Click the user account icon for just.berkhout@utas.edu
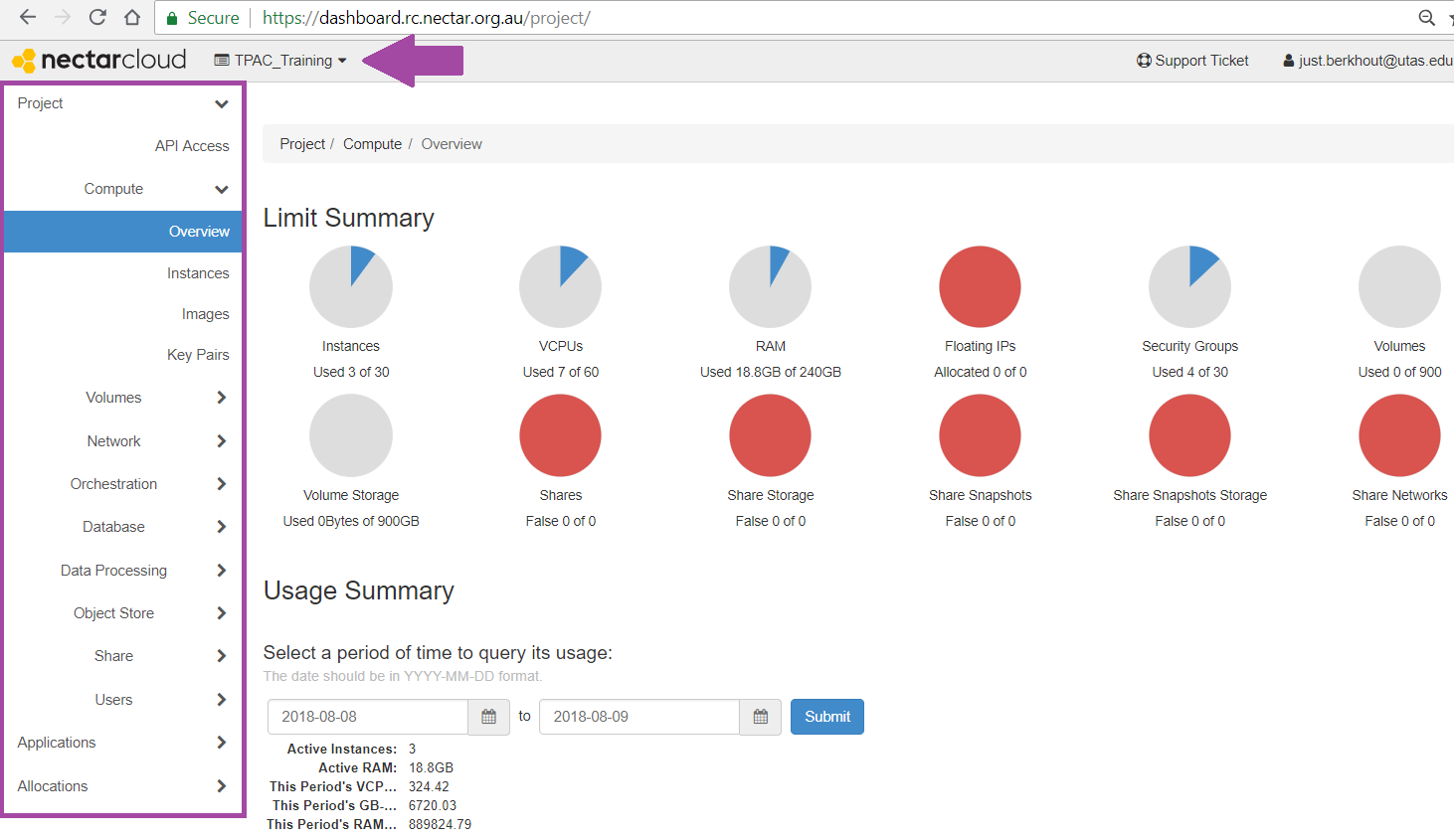Image resolution: width=1454 pixels, height=840 pixels. [x=1288, y=60]
